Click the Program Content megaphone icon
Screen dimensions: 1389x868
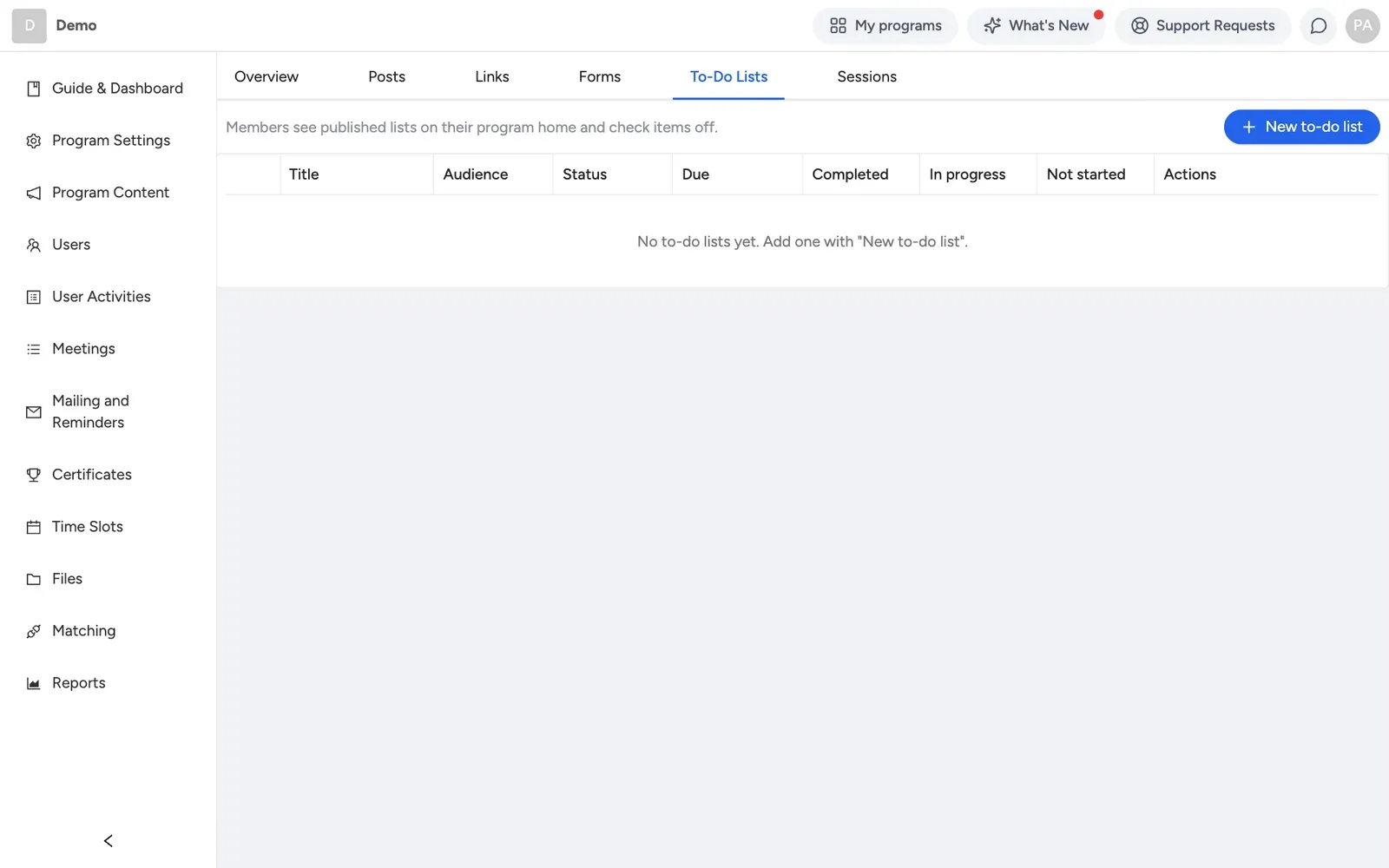(x=34, y=193)
